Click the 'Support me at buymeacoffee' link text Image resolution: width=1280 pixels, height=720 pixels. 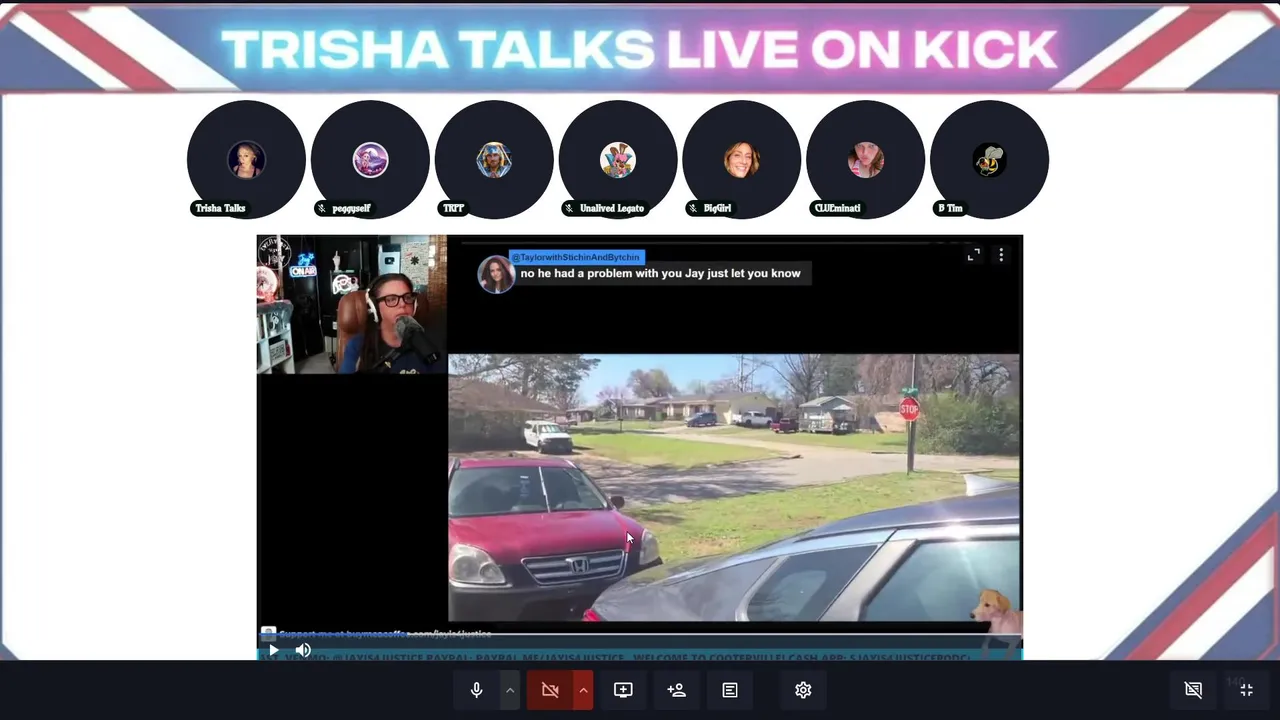click(385, 634)
